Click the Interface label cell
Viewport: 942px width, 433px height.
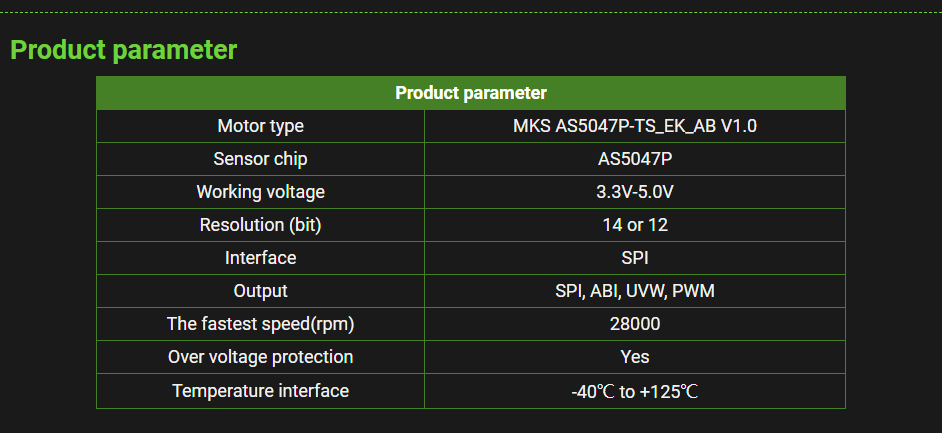pos(260,258)
